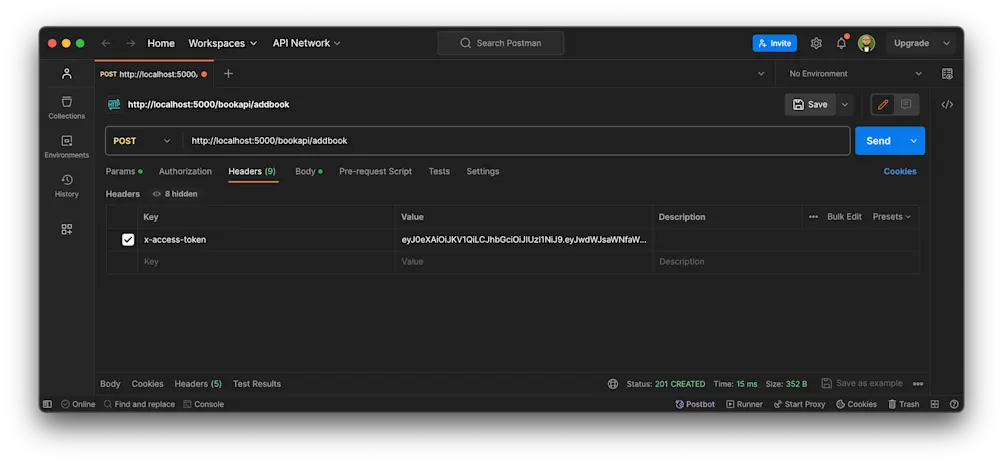
Task: Open the help icon in status bar
Action: pyautogui.click(x=954, y=404)
